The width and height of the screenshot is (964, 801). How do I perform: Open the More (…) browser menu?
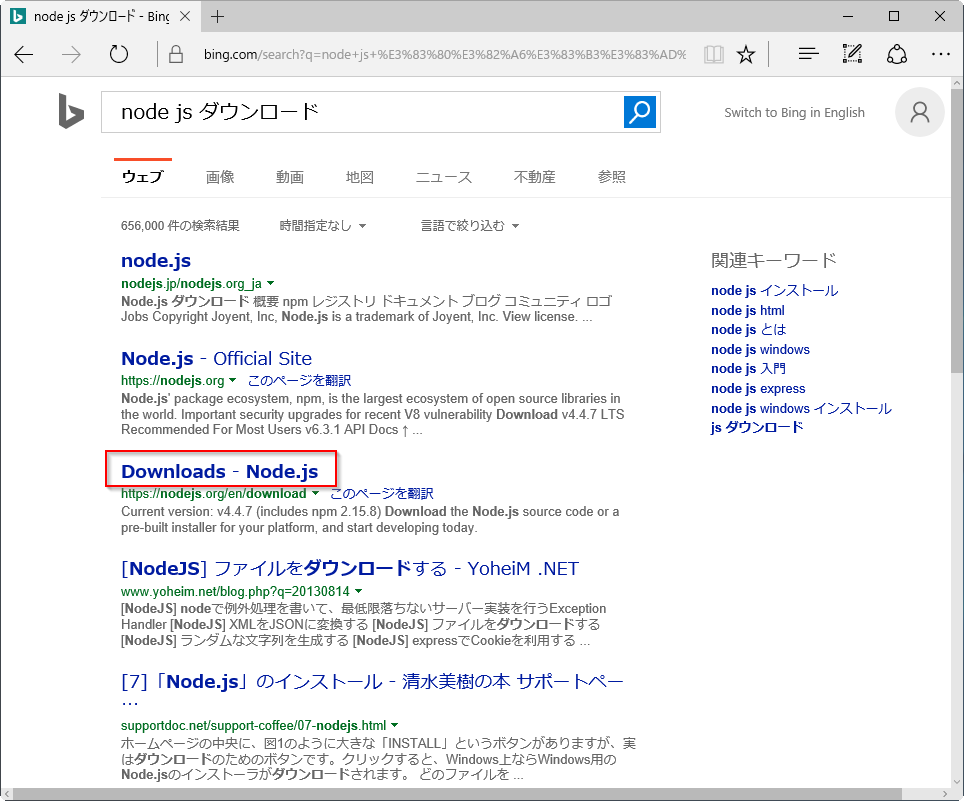click(941, 54)
